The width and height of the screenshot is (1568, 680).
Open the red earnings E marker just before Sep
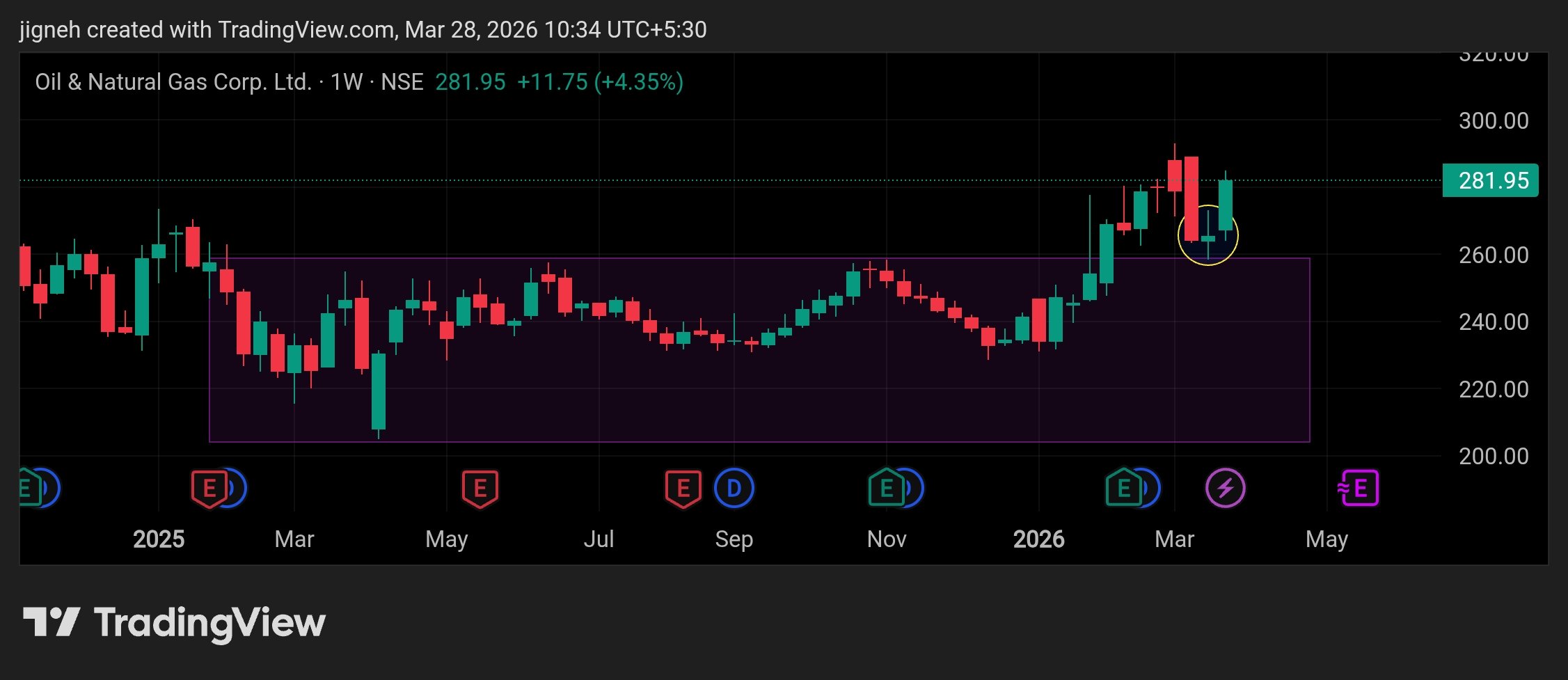click(x=683, y=489)
